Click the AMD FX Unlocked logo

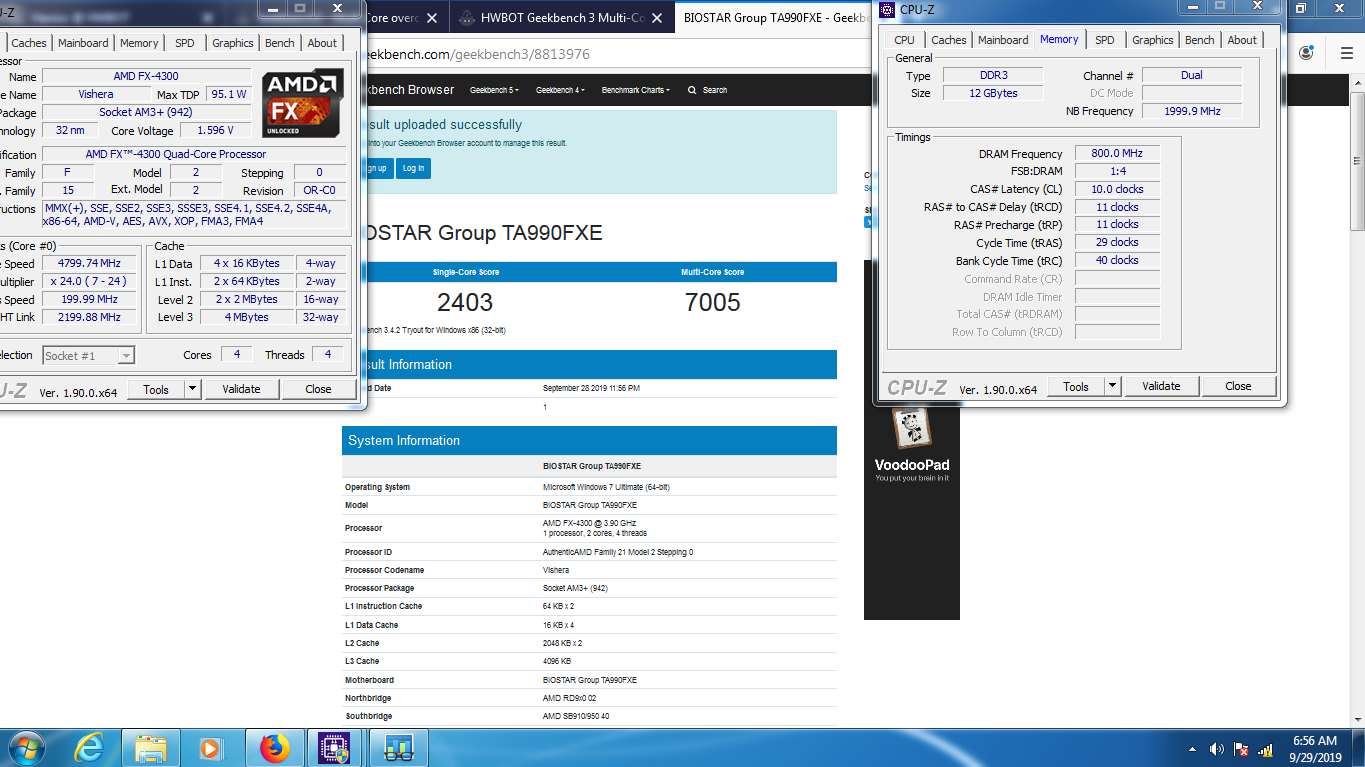[304, 103]
